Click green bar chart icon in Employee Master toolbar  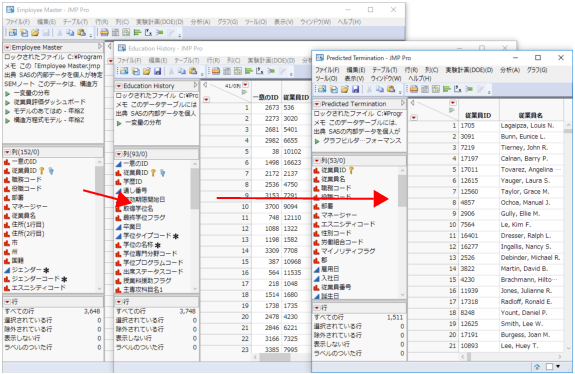pos(137,33)
